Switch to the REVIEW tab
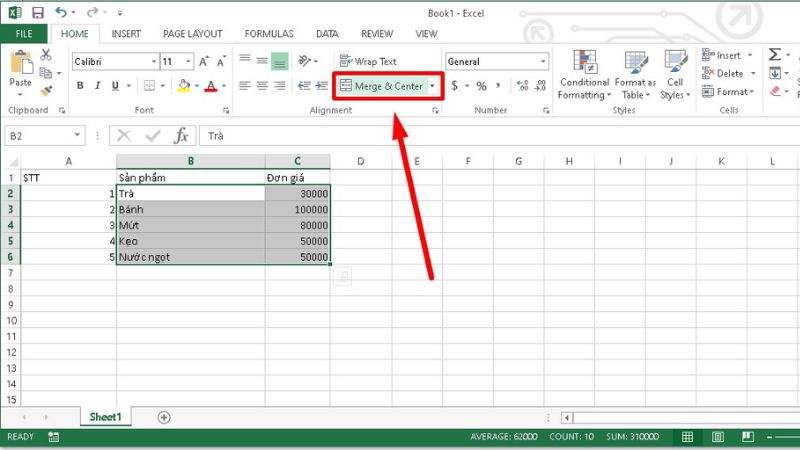The height and width of the screenshot is (450, 800). click(x=377, y=34)
